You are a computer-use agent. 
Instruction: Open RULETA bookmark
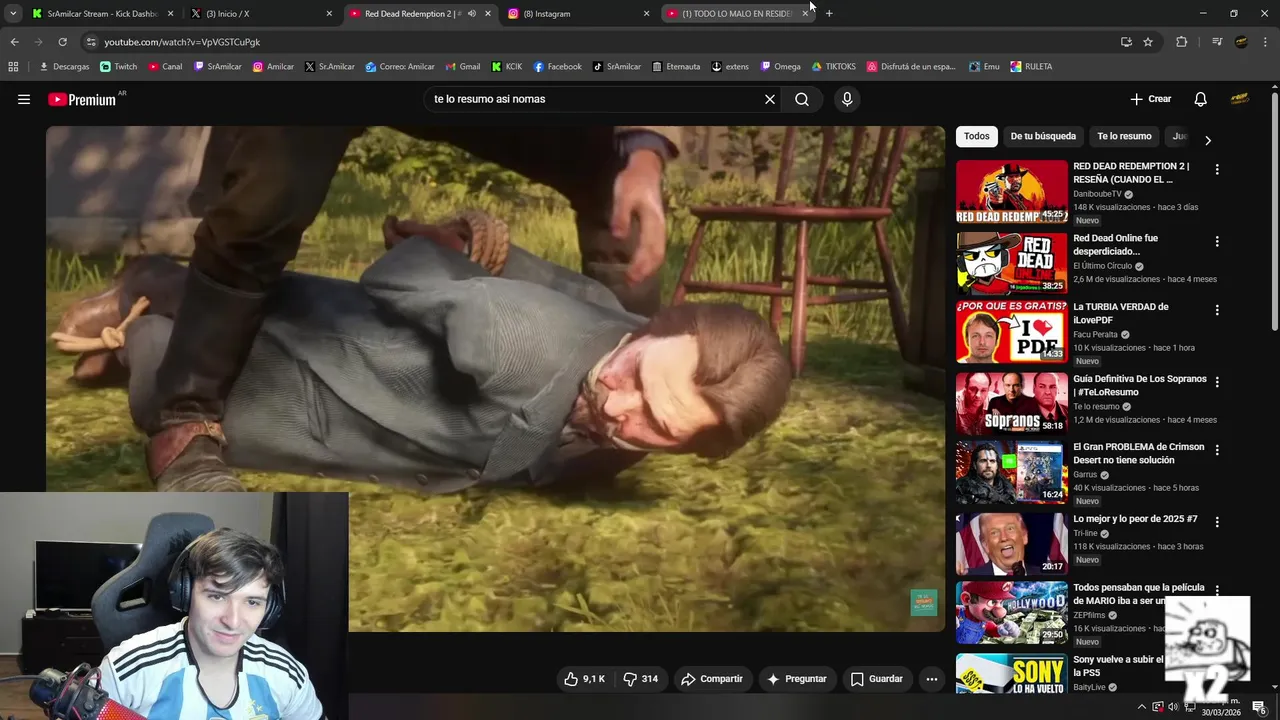(x=1031, y=67)
